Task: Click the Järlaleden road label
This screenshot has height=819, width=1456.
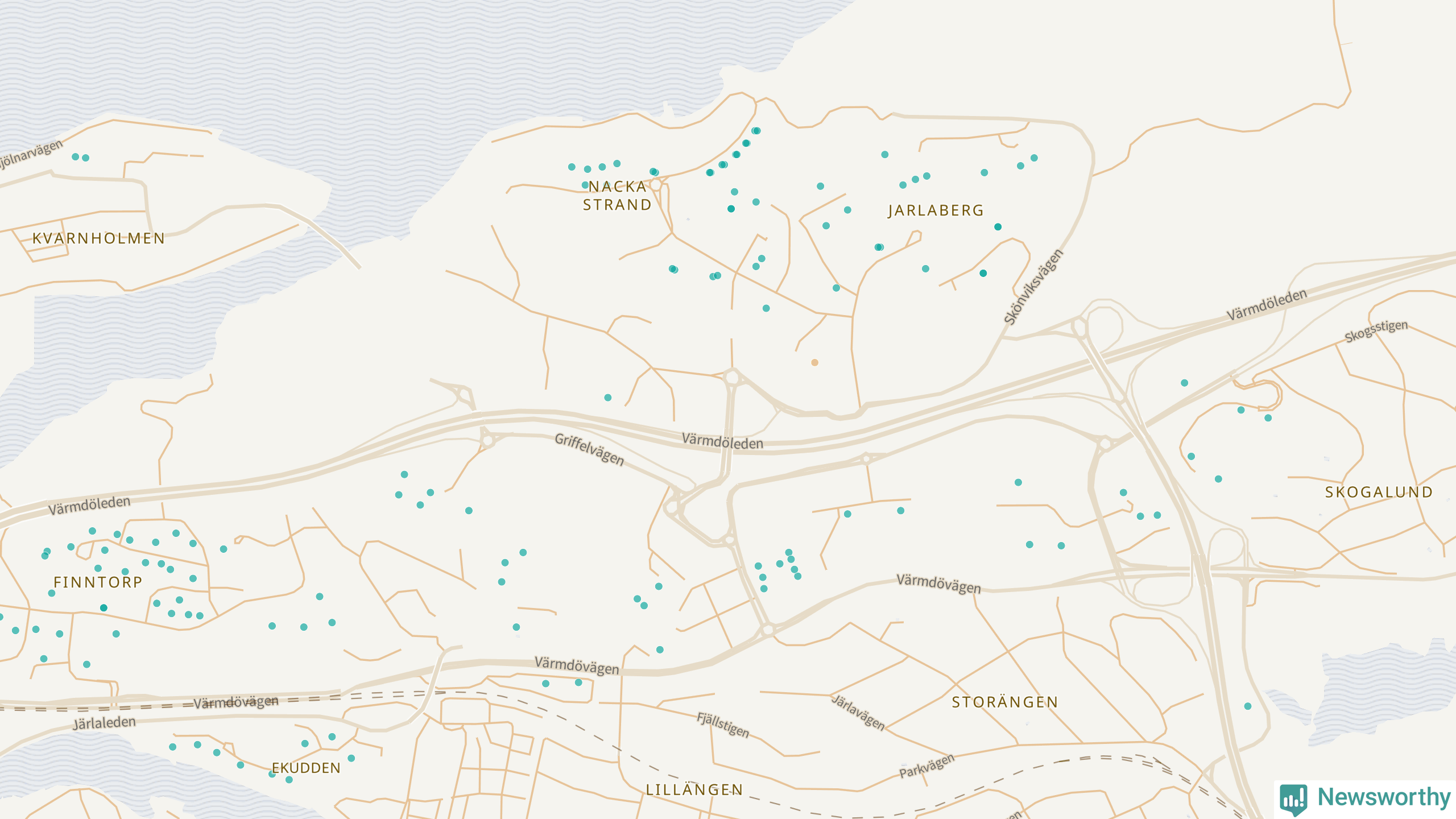Action: pos(104,722)
